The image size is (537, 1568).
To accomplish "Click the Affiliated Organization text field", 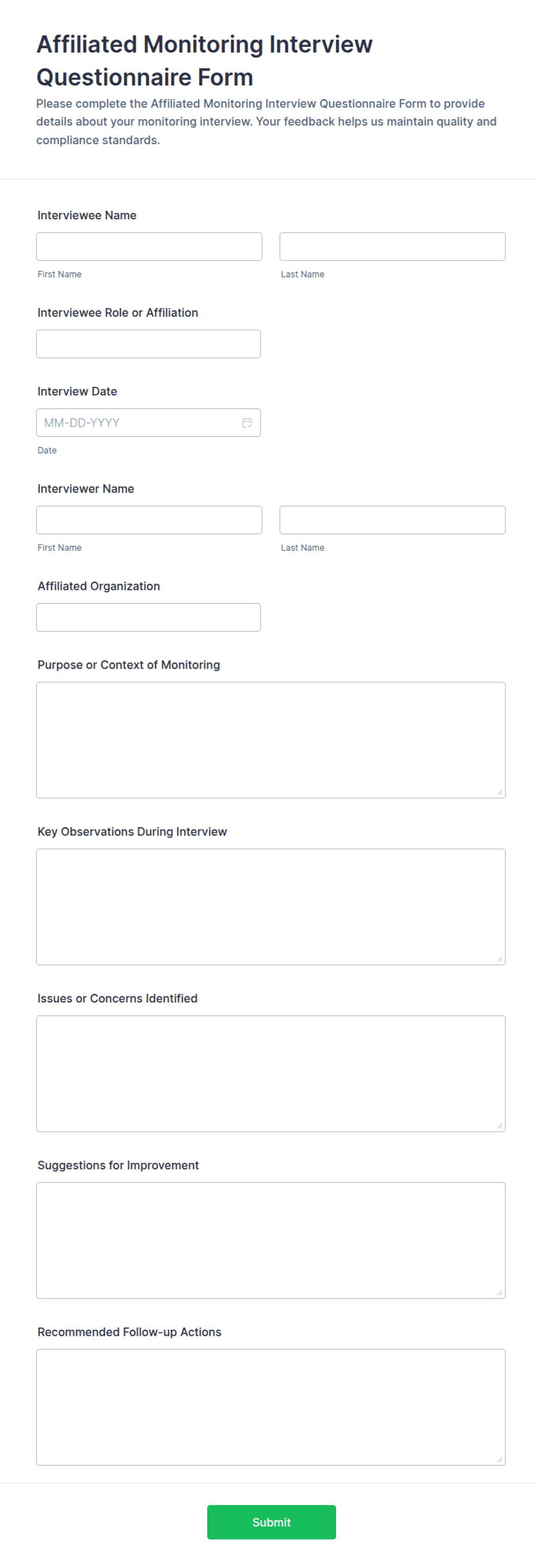I will (x=148, y=617).
